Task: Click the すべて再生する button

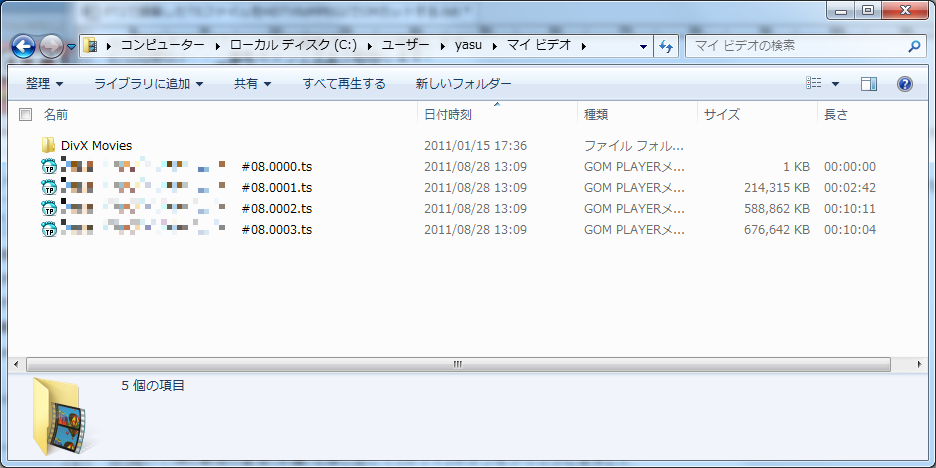Action: [x=344, y=84]
